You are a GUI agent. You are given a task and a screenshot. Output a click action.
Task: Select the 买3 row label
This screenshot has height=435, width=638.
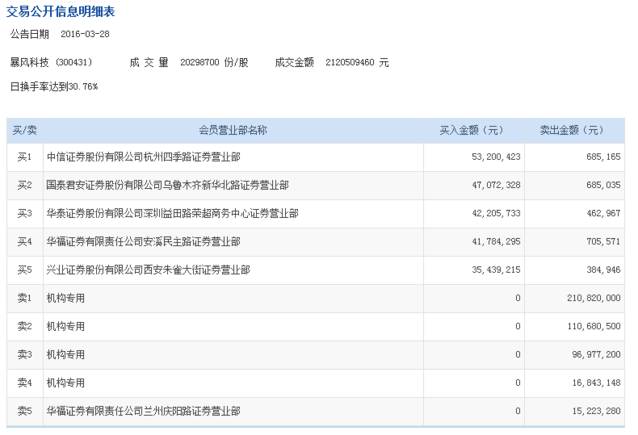(24, 213)
